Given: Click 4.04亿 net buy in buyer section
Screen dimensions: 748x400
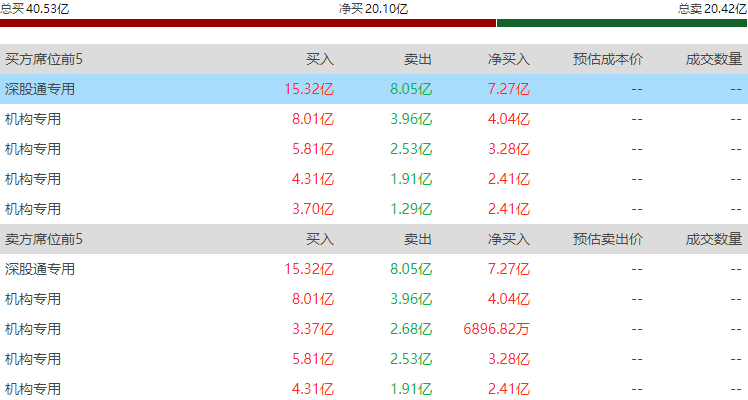Looking at the screenshot, I should (x=509, y=119).
